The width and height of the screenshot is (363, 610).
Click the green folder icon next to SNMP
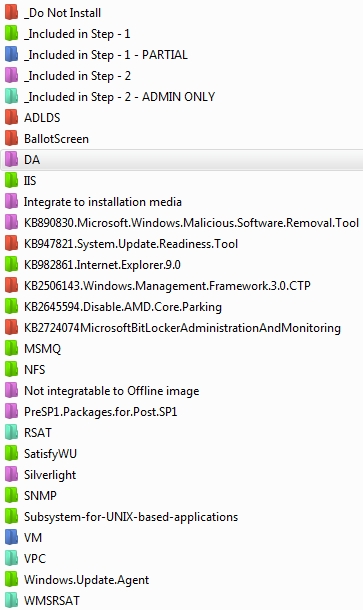point(11,496)
